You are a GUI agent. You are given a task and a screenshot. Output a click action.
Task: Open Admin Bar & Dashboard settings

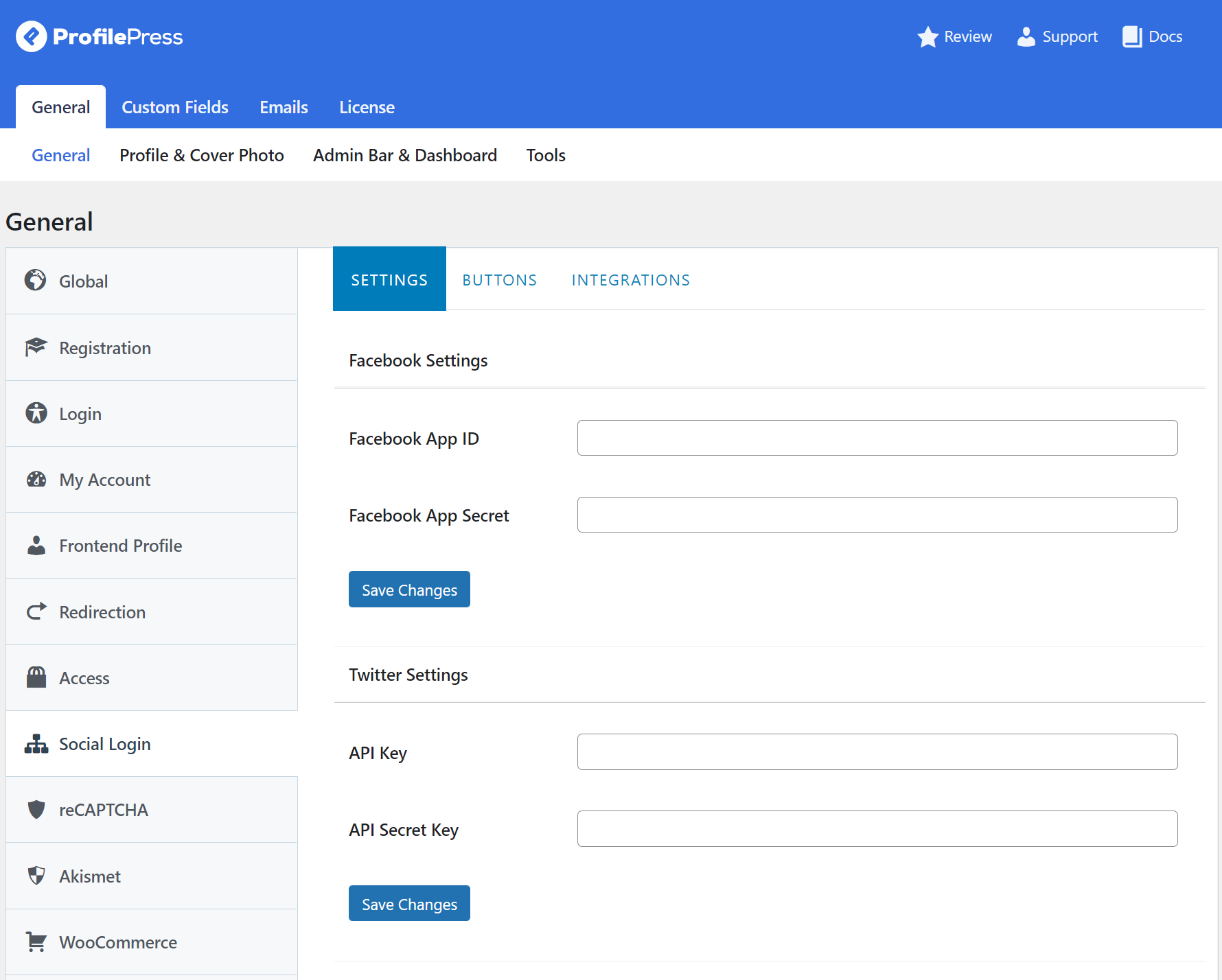coord(405,155)
